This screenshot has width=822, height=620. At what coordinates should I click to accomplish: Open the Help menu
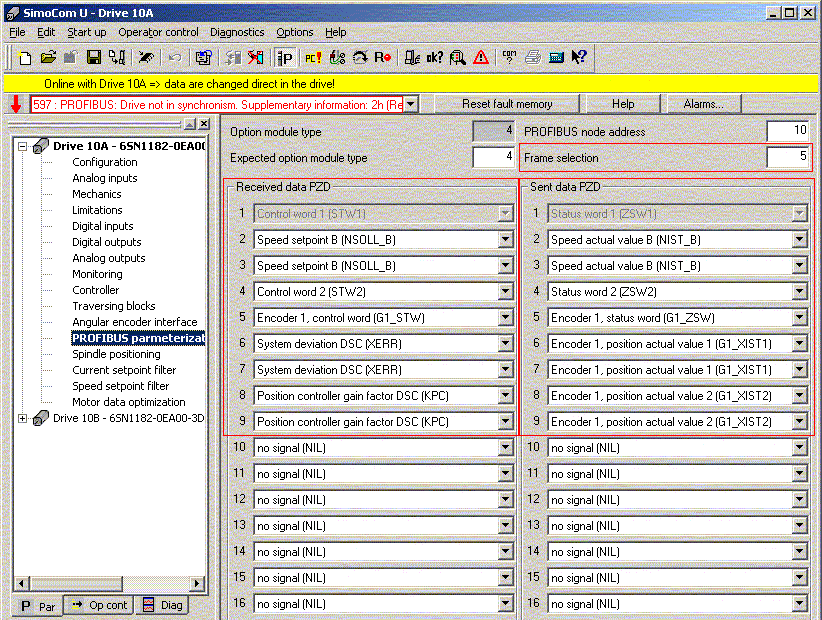[x=336, y=32]
